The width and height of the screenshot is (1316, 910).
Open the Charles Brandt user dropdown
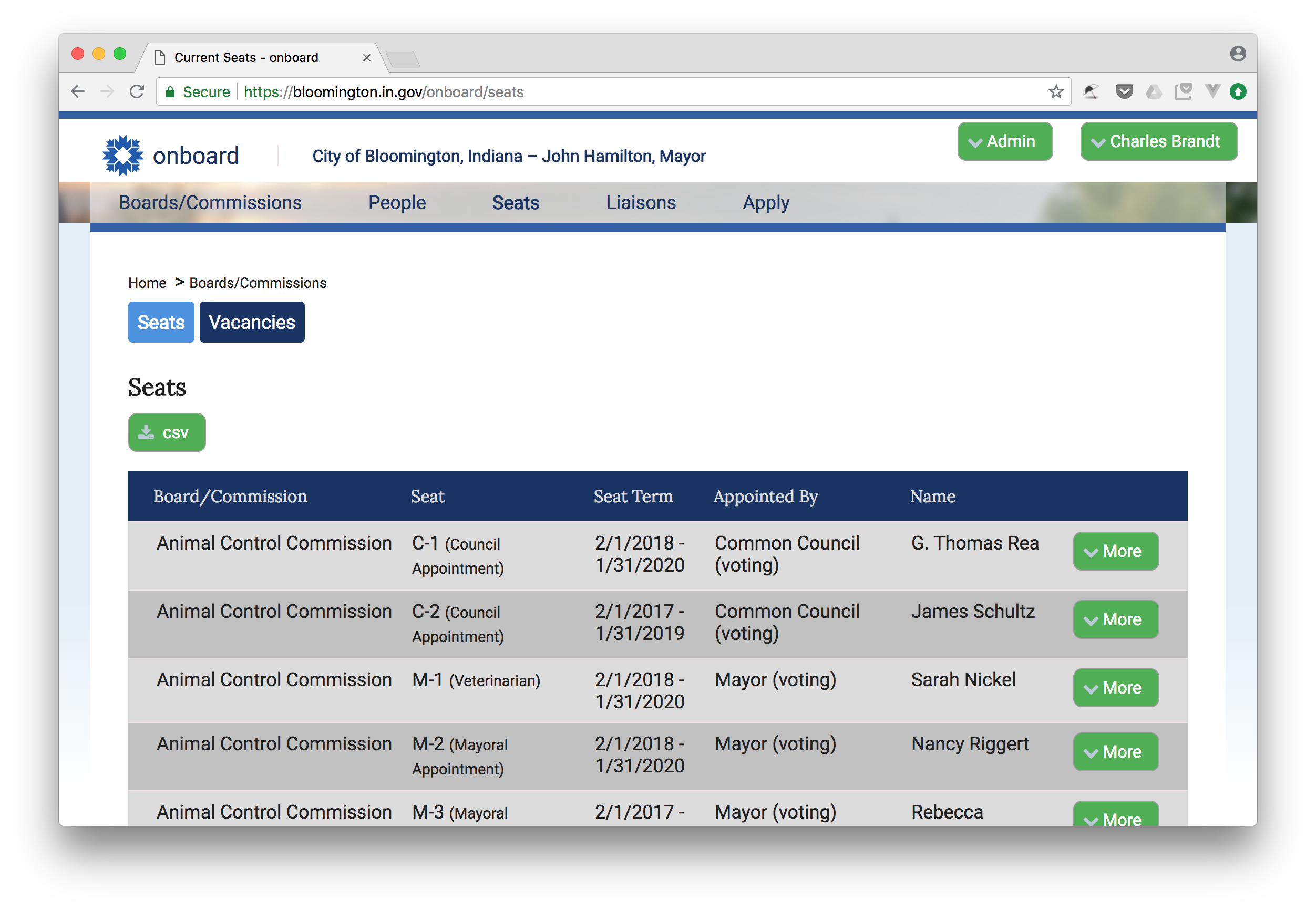[x=1158, y=141]
